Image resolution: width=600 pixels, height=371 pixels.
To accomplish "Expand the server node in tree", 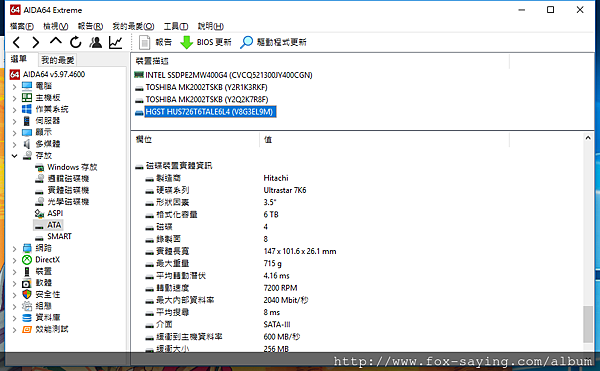I will point(14,121).
